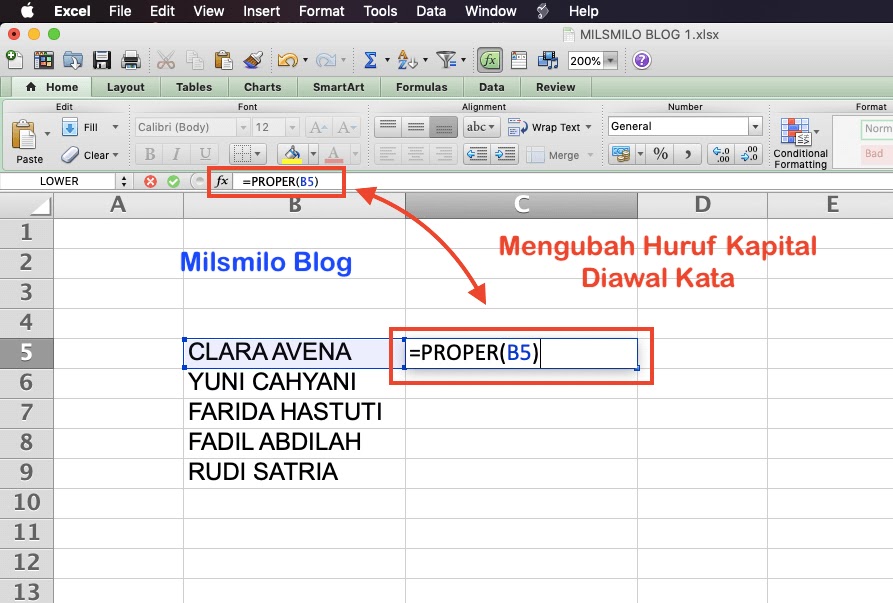This screenshot has width=893, height=603.
Task: Expand the fill color dropdown arrow
Action: [x=313, y=154]
